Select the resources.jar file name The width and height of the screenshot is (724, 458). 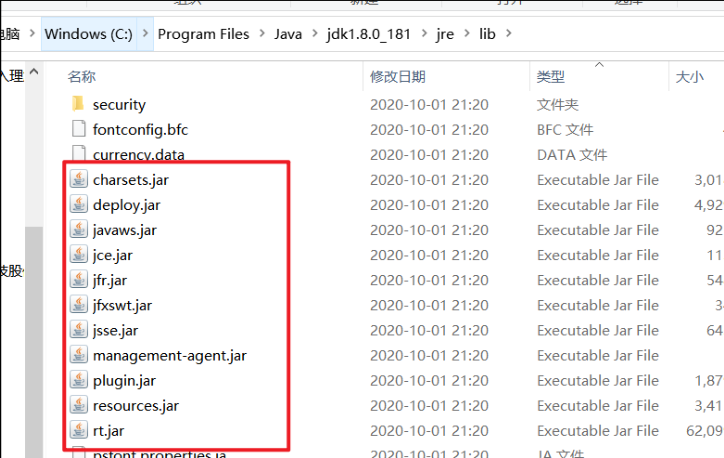pyautogui.click(x=135, y=406)
